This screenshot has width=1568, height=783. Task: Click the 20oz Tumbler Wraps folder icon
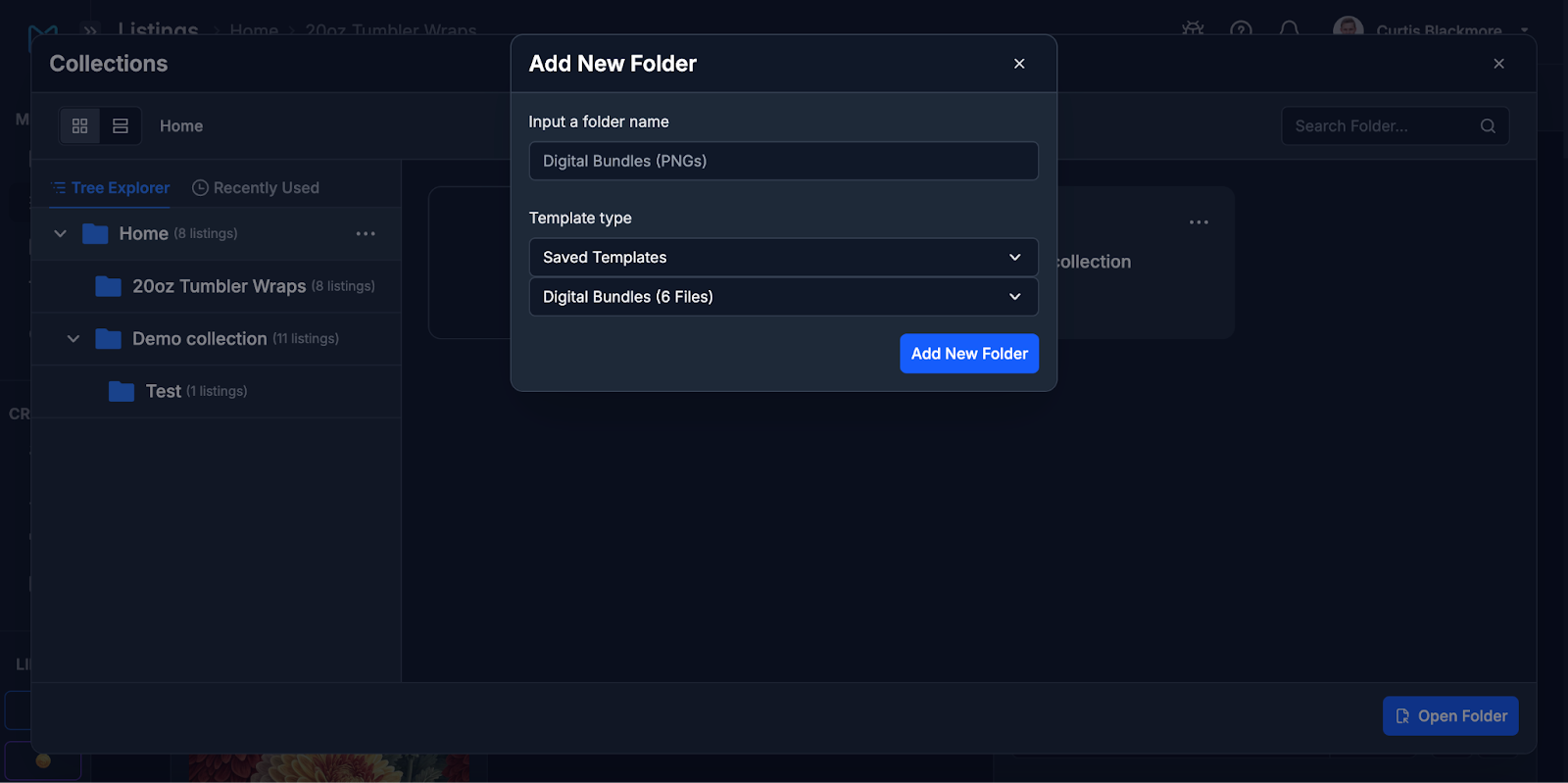pyautogui.click(x=108, y=286)
